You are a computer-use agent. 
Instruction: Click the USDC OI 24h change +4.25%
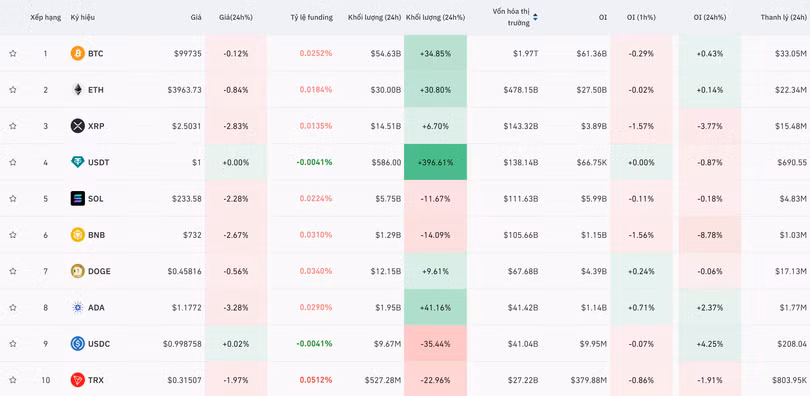710,344
